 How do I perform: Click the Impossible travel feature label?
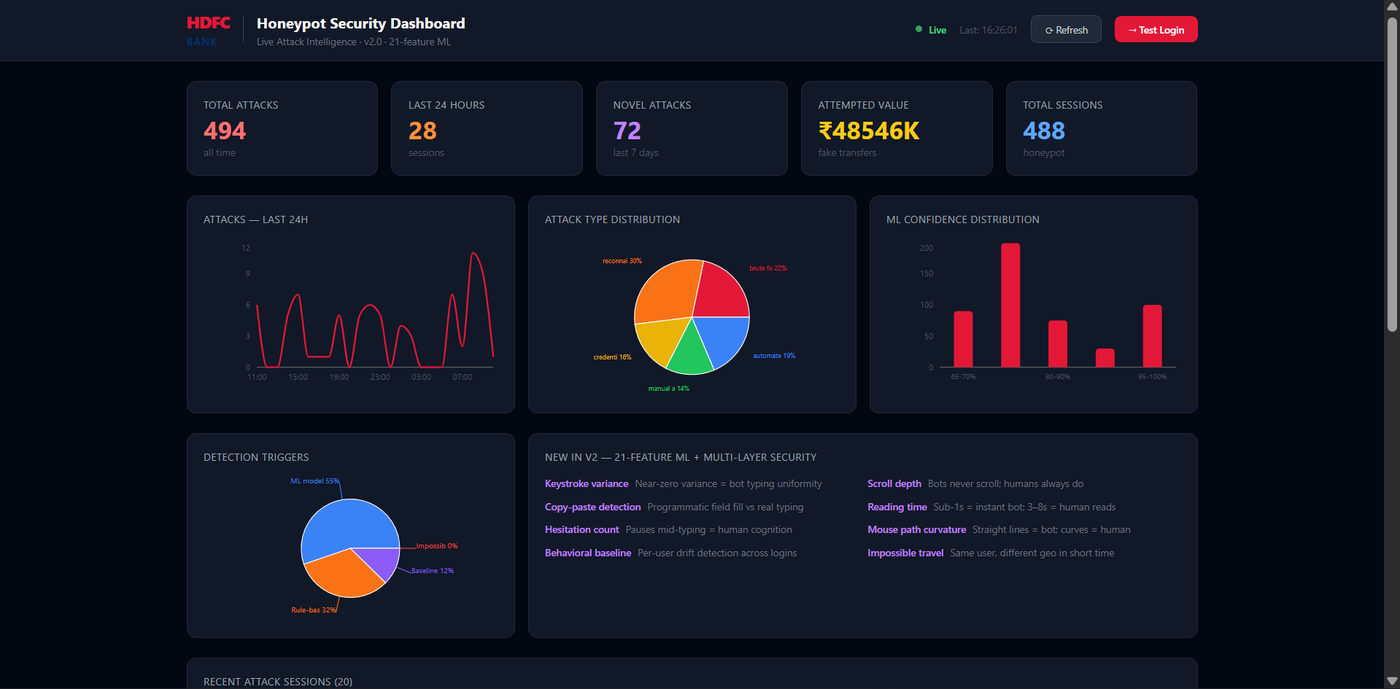click(x=906, y=553)
